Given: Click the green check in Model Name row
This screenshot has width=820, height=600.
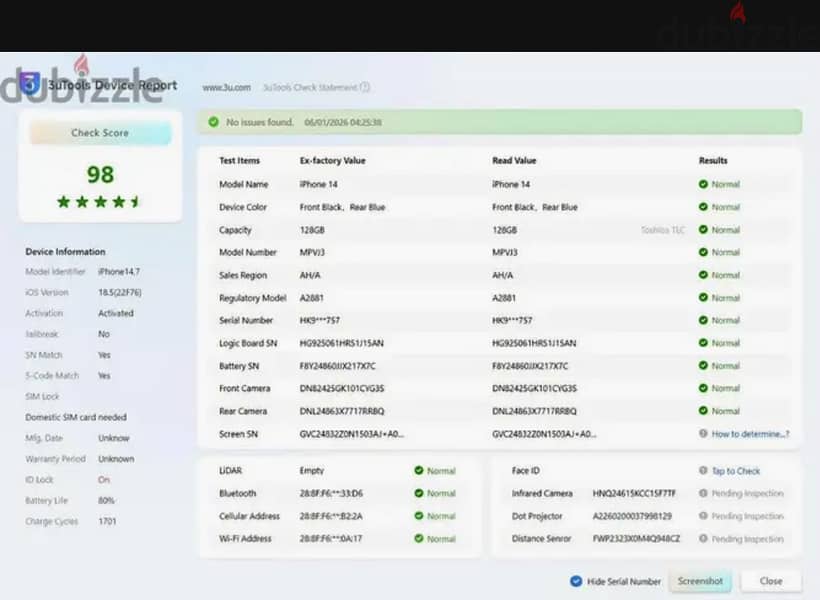Looking at the screenshot, I should point(703,184).
